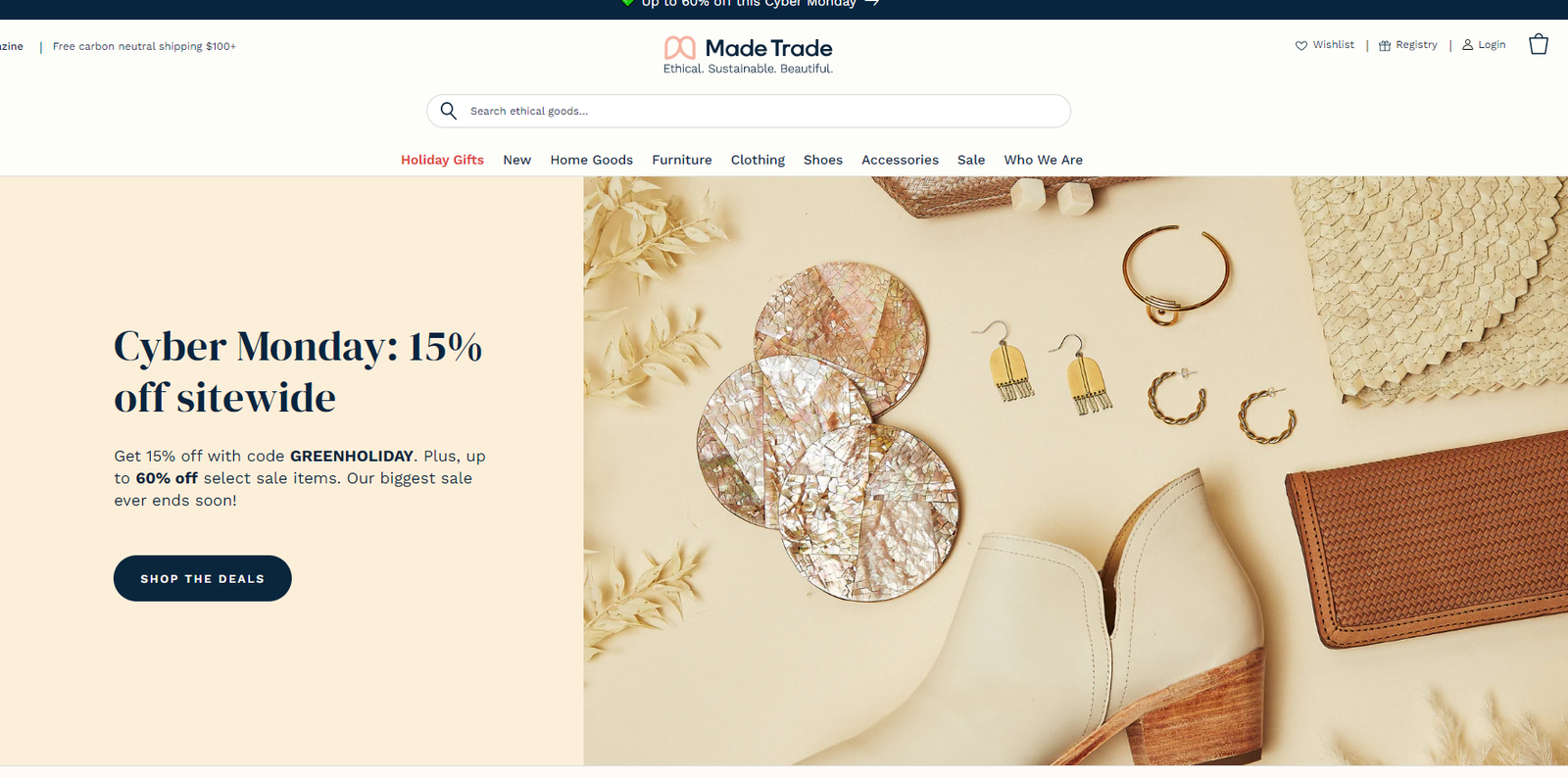Viewport: 1568px width, 778px height.
Task: Click the Login person icon
Action: point(1467,45)
